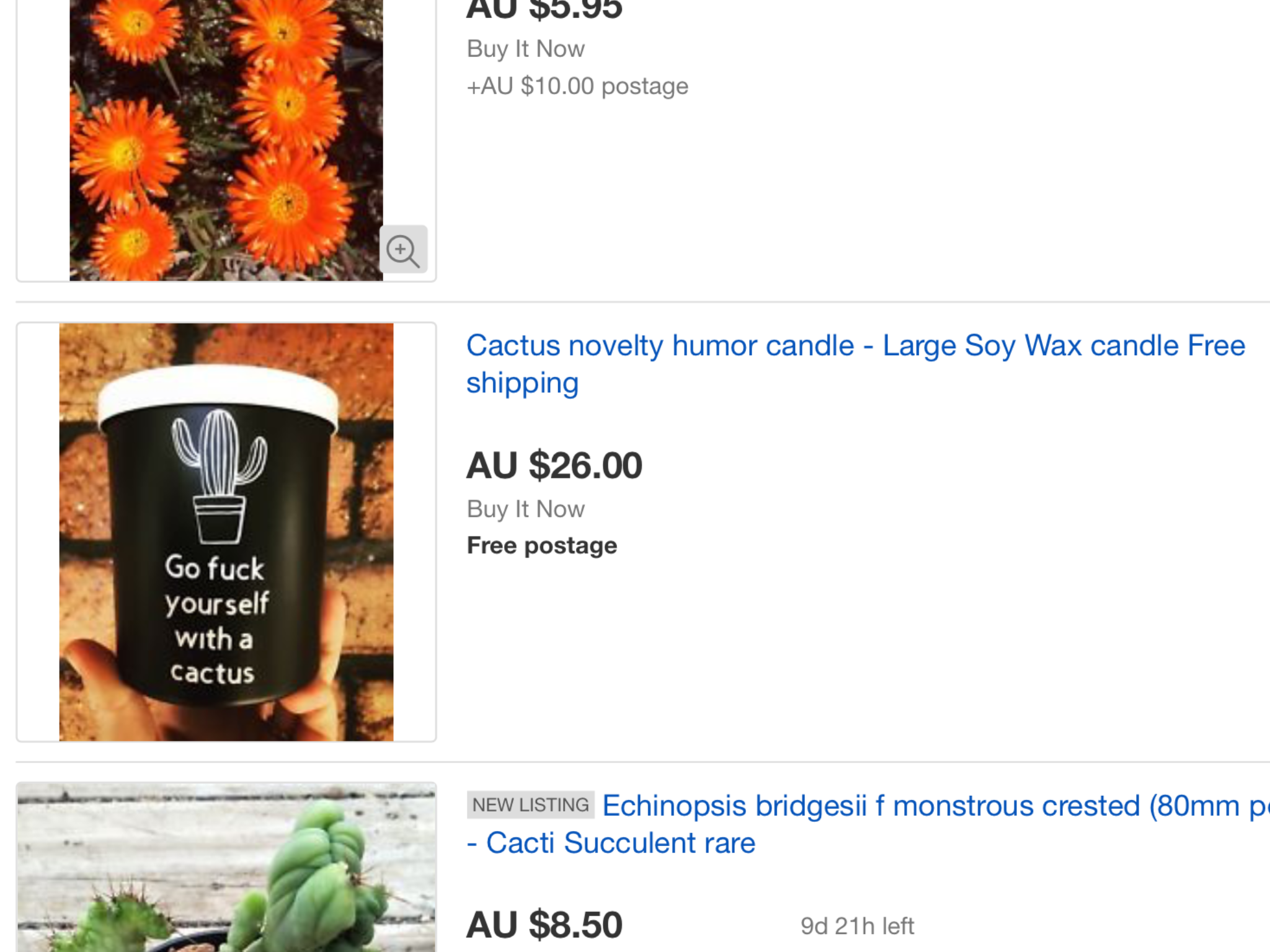Image resolution: width=1270 pixels, height=952 pixels.
Task: Click the Free postage label
Action: pyautogui.click(x=541, y=545)
